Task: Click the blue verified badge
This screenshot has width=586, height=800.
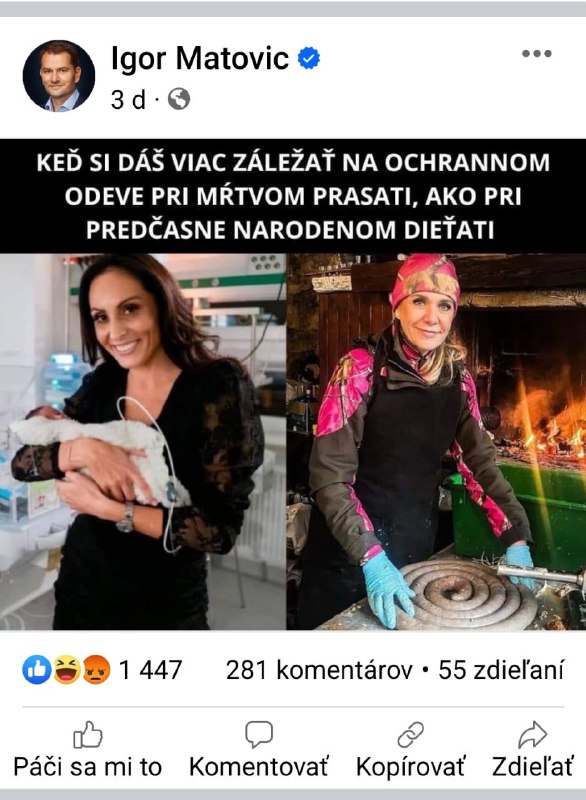Action: pyautogui.click(x=309, y=58)
